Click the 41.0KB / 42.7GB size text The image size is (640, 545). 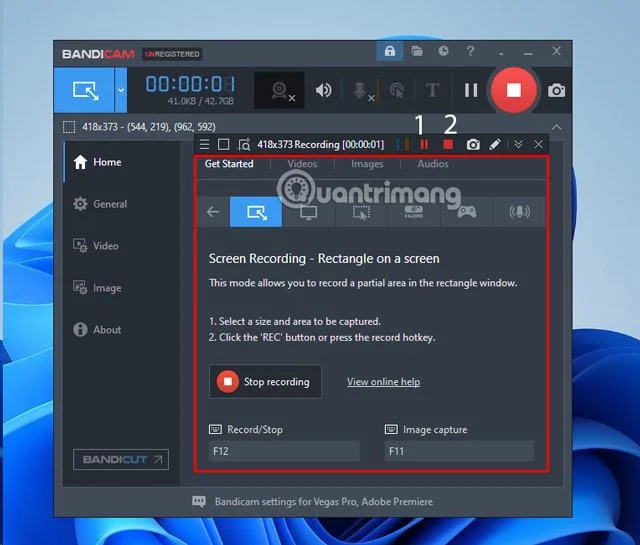tap(200, 101)
